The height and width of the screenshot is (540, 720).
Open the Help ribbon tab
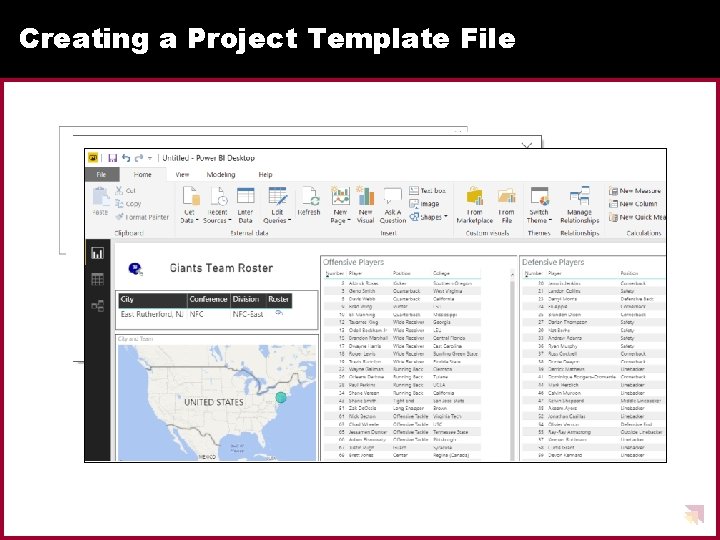(265, 174)
